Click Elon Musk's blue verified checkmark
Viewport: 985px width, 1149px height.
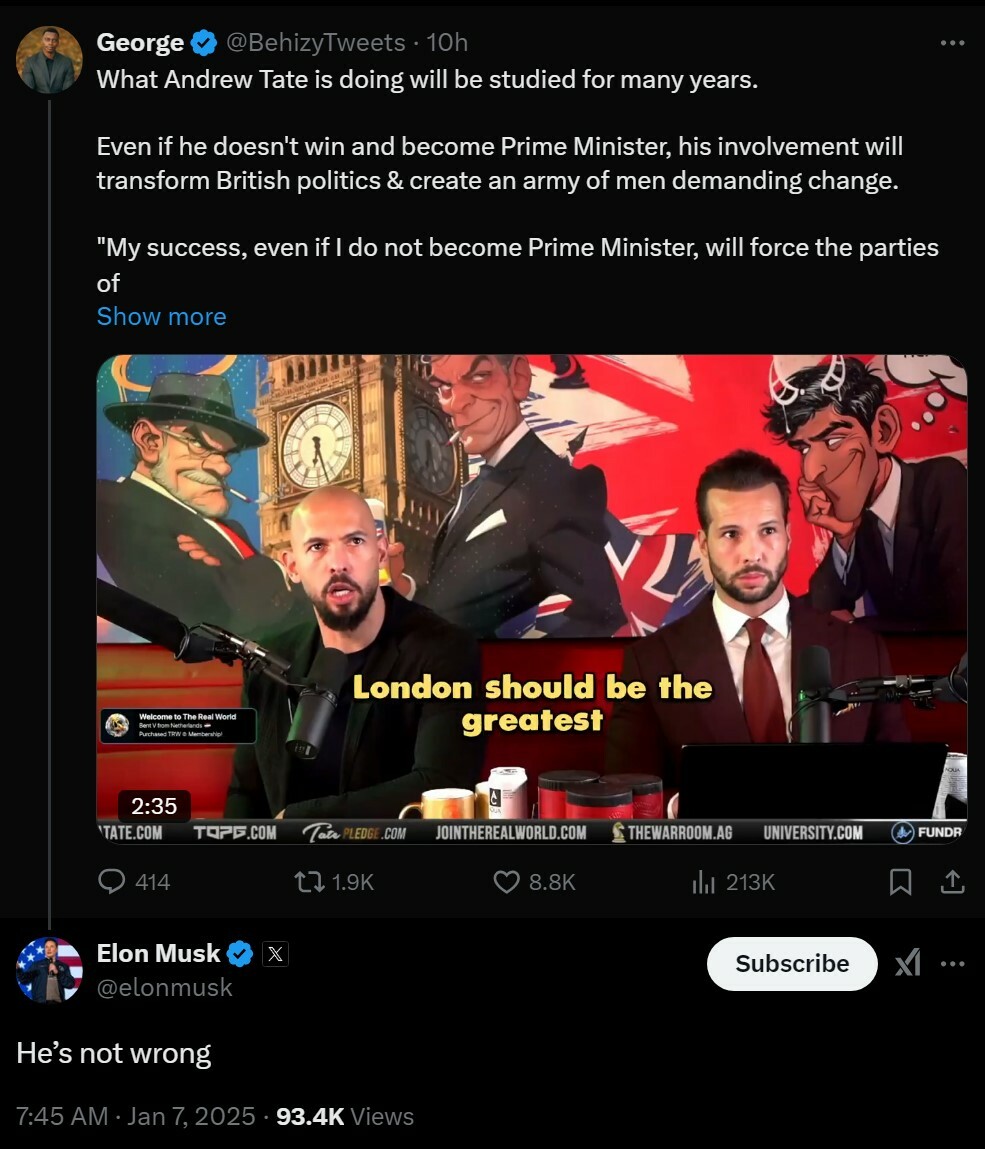240,953
